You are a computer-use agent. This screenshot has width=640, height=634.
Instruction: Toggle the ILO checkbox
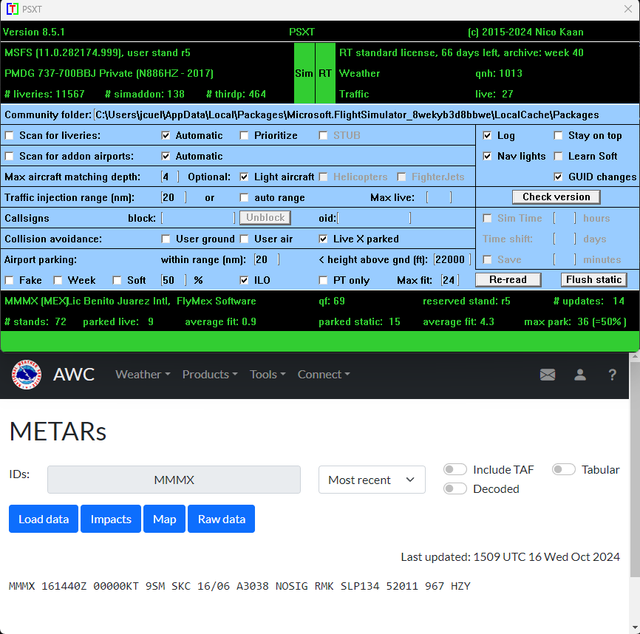(x=244, y=280)
